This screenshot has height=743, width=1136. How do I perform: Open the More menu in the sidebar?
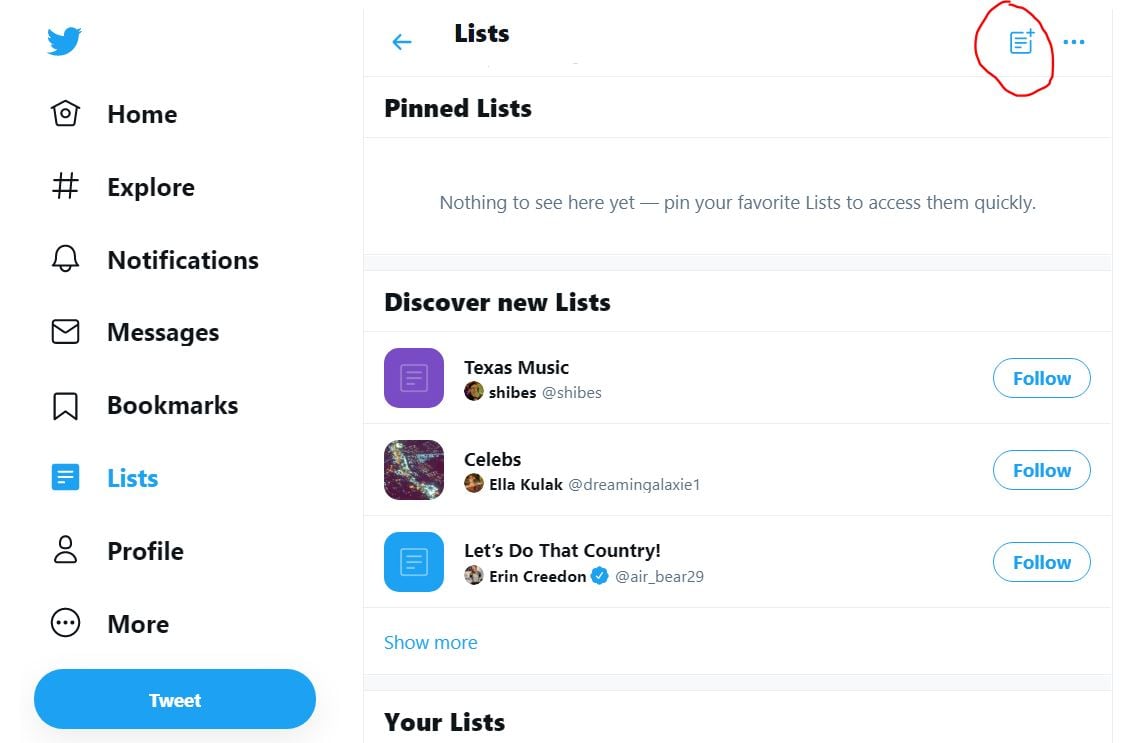pos(64,622)
